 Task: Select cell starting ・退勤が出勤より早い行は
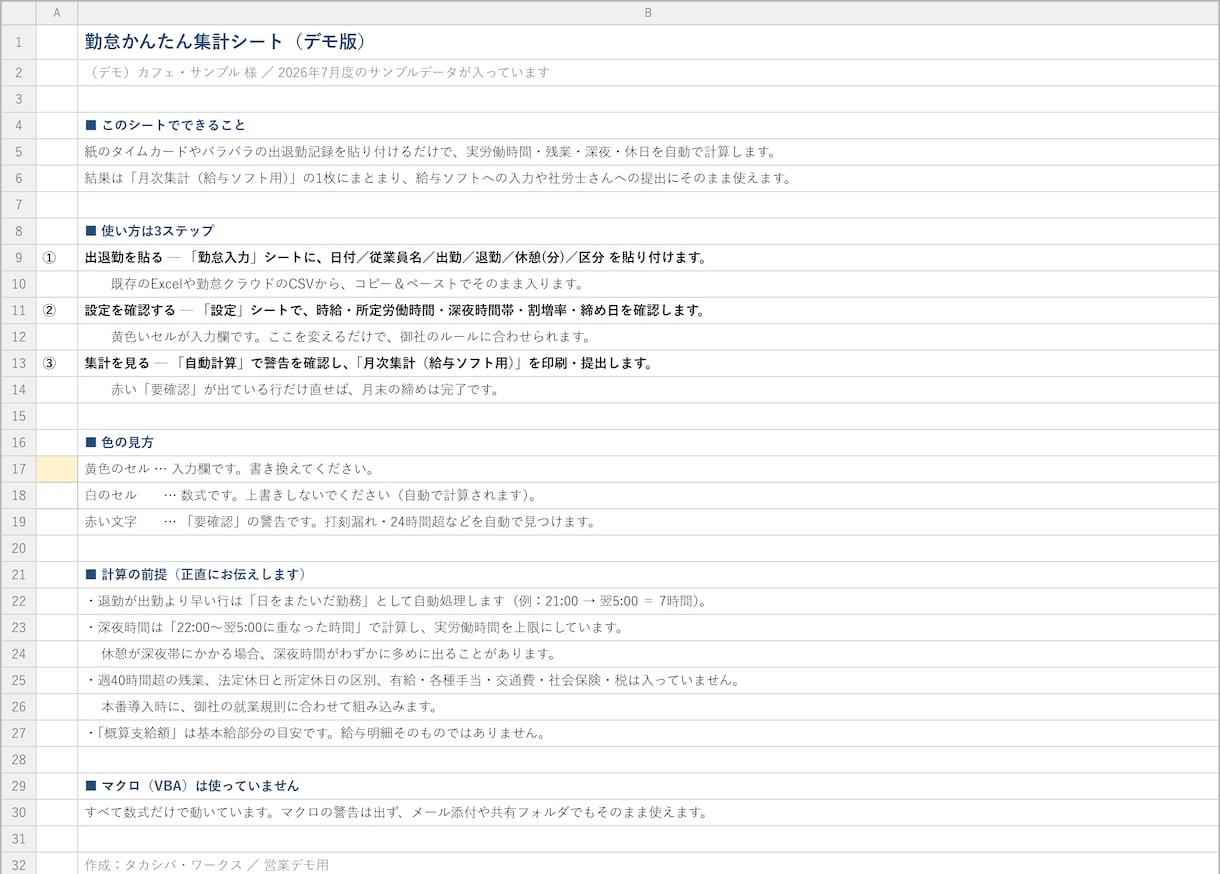pos(648,601)
